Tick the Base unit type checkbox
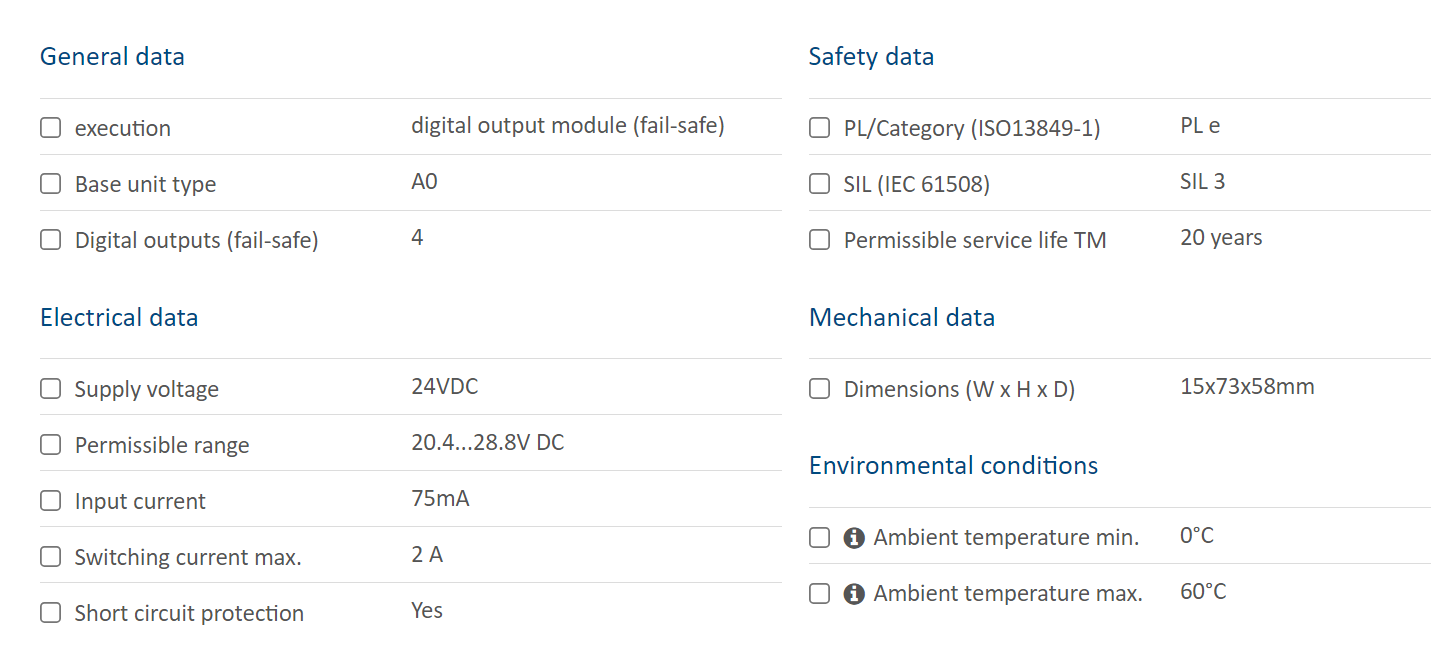Screen dimensions: 1431x646 [51, 184]
